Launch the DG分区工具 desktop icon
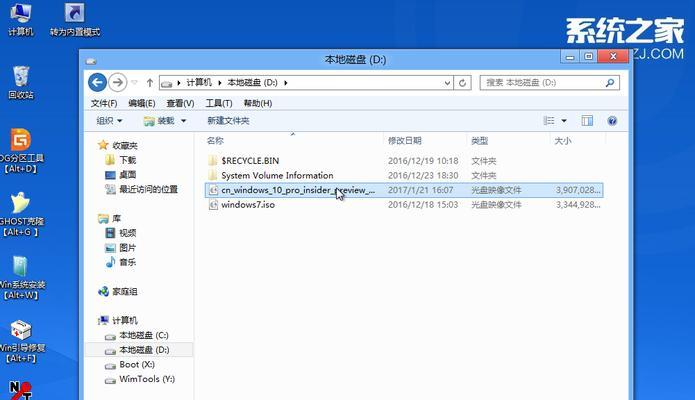The image size is (695, 400). coord(21,151)
